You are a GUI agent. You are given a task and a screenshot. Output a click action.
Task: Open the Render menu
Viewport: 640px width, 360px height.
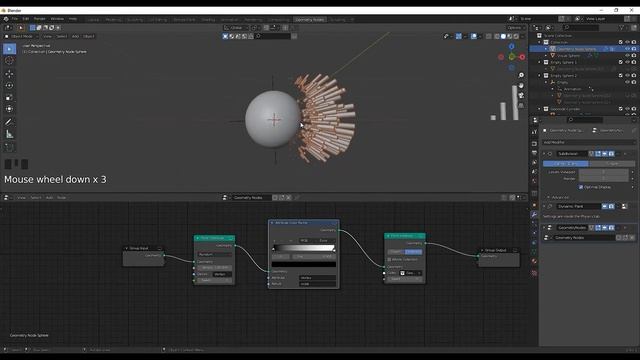pyautogui.click(x=40, y=19)
